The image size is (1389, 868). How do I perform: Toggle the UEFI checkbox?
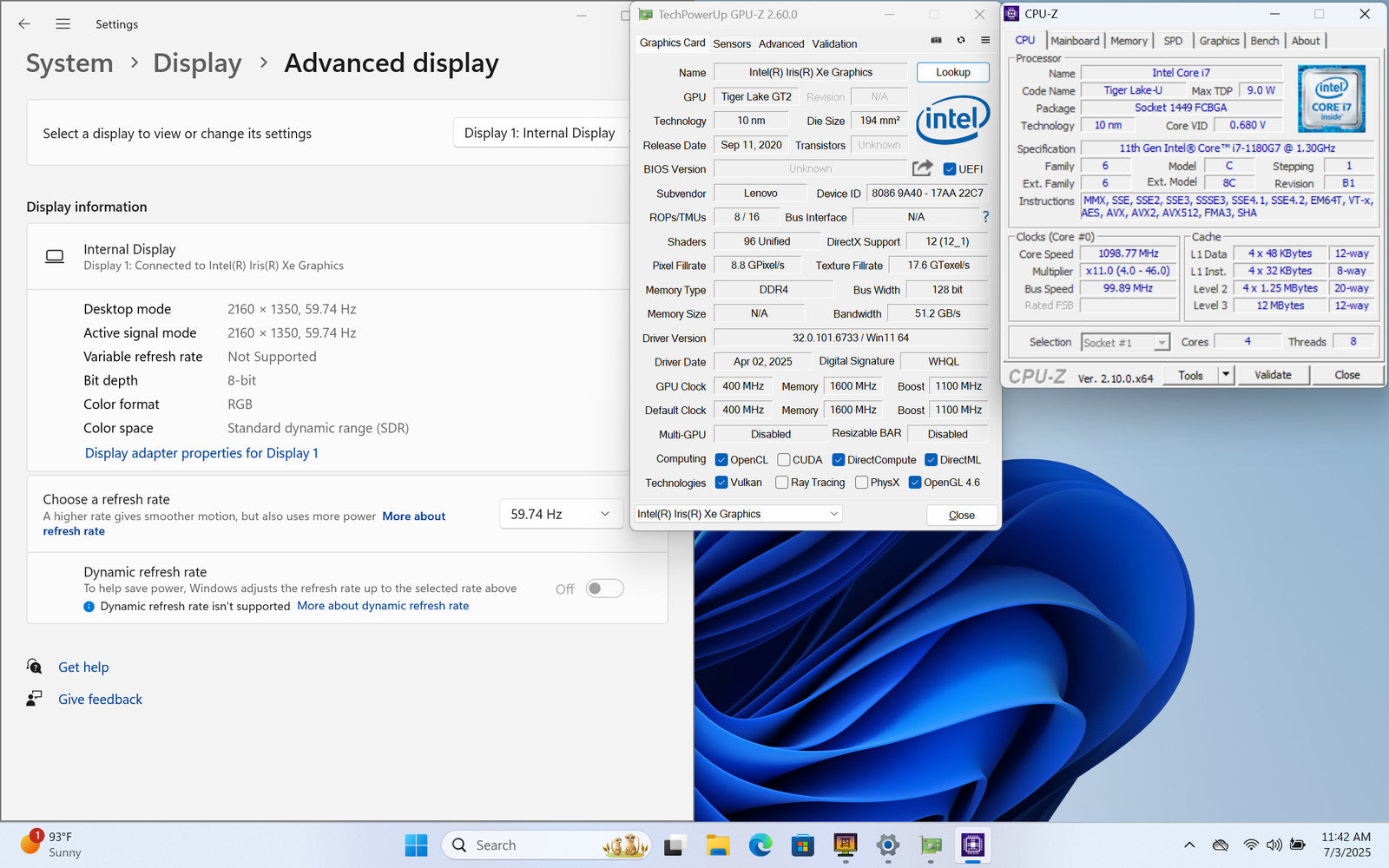coord(950,169)
